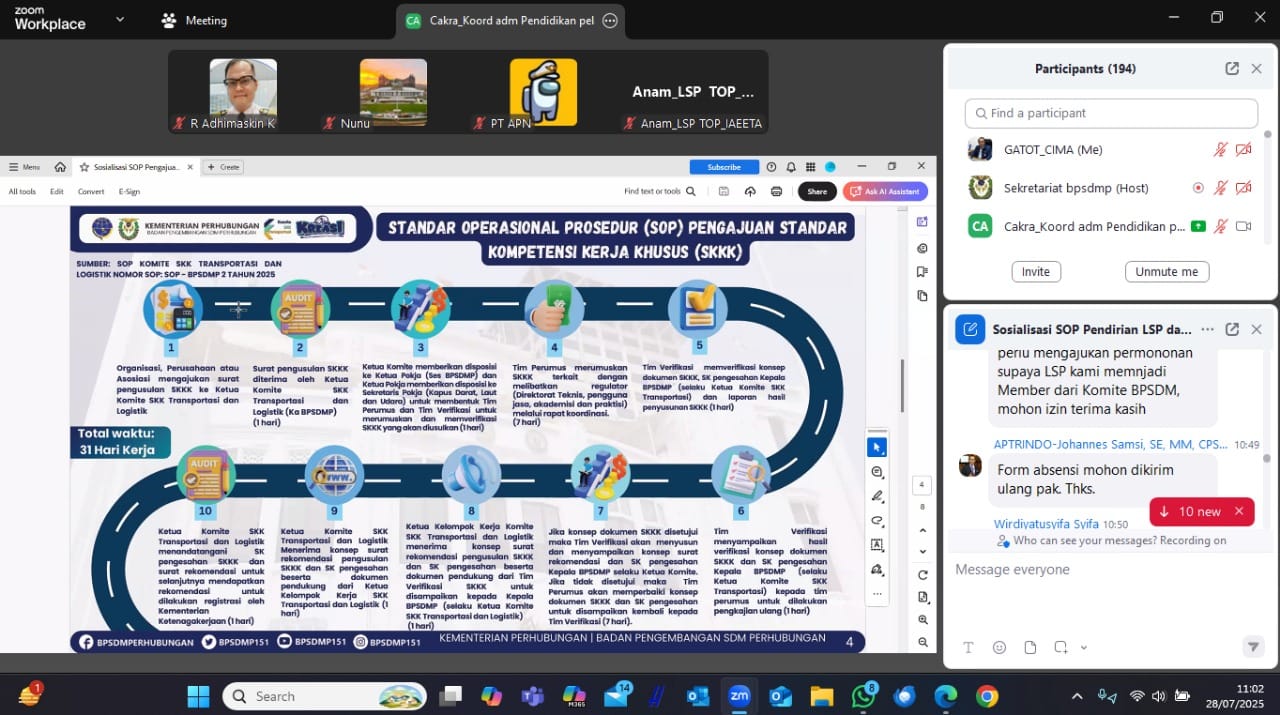The width and height of the screenshot is (1280, 715).
Task: Toggle microphone for GATOT_CIMA (Me)
Action: tap(1220, 150)
